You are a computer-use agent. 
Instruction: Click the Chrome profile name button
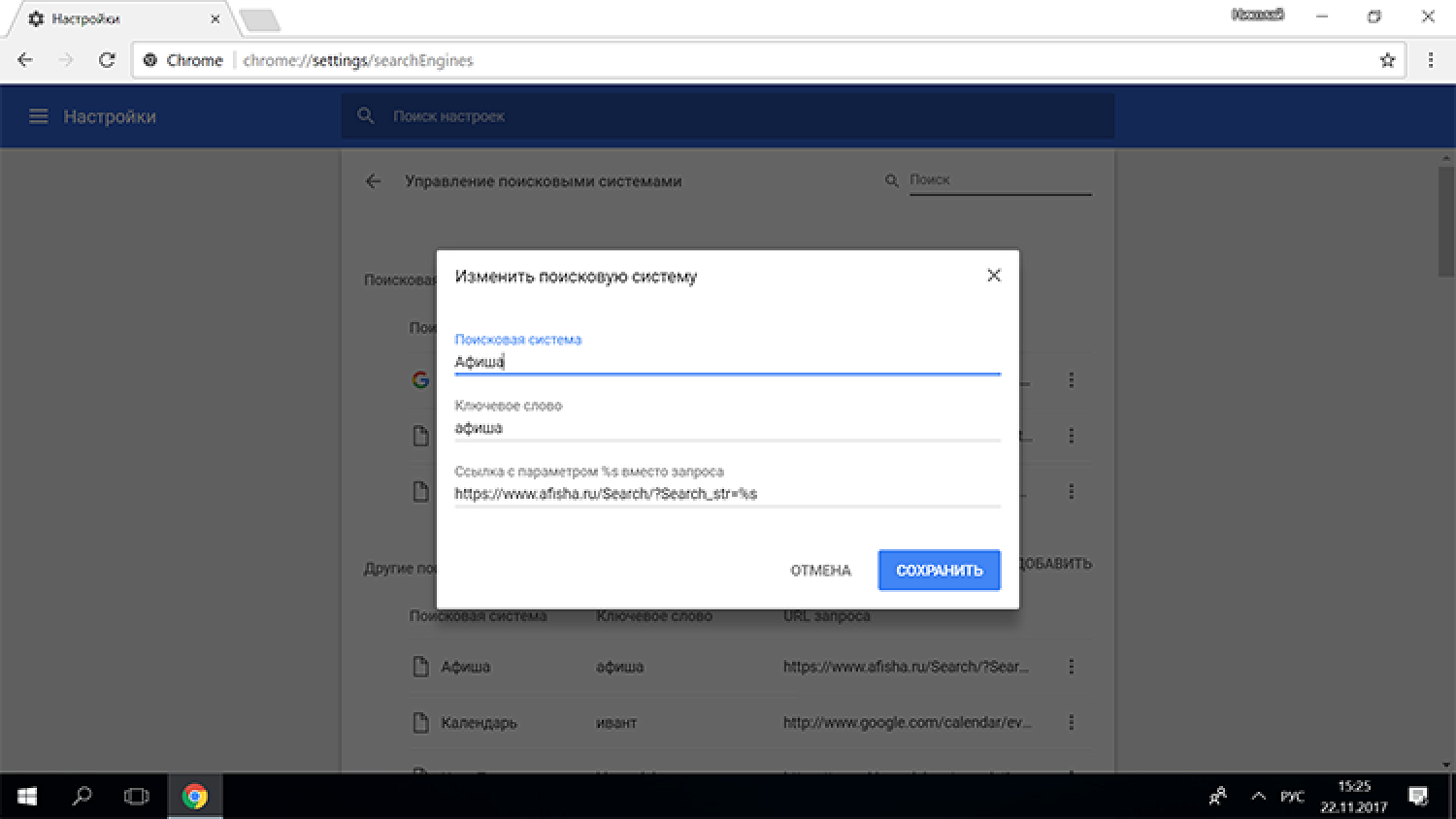(1258, 15)
